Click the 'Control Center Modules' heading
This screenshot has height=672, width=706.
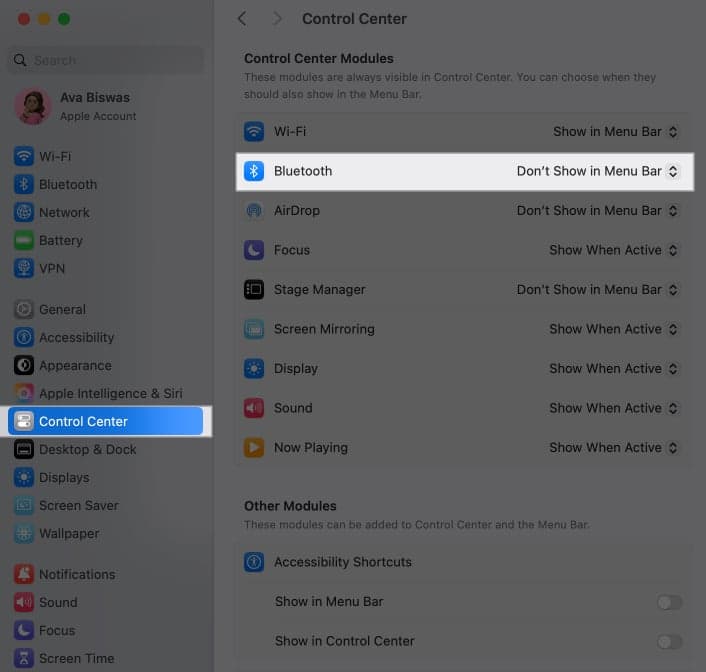[319, 59]
